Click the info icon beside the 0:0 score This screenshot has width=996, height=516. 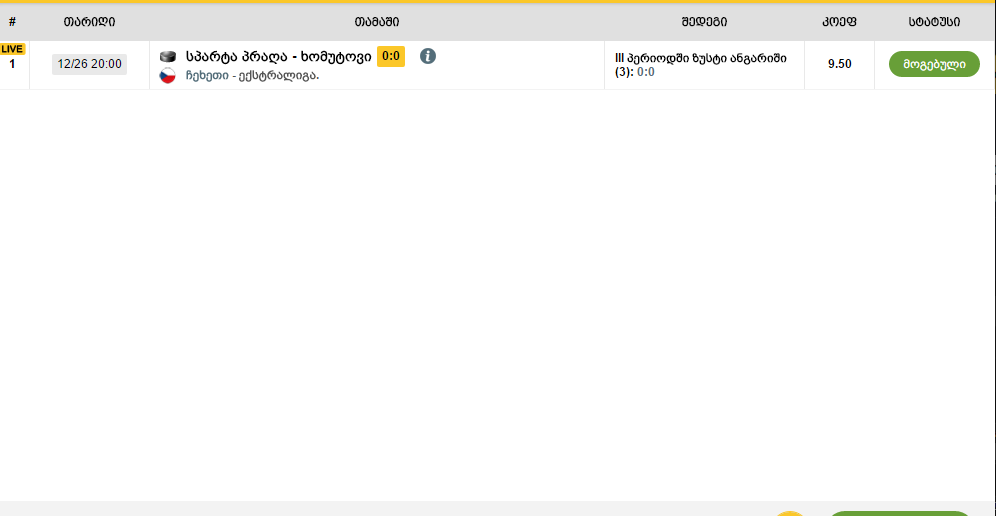[428, 56]
